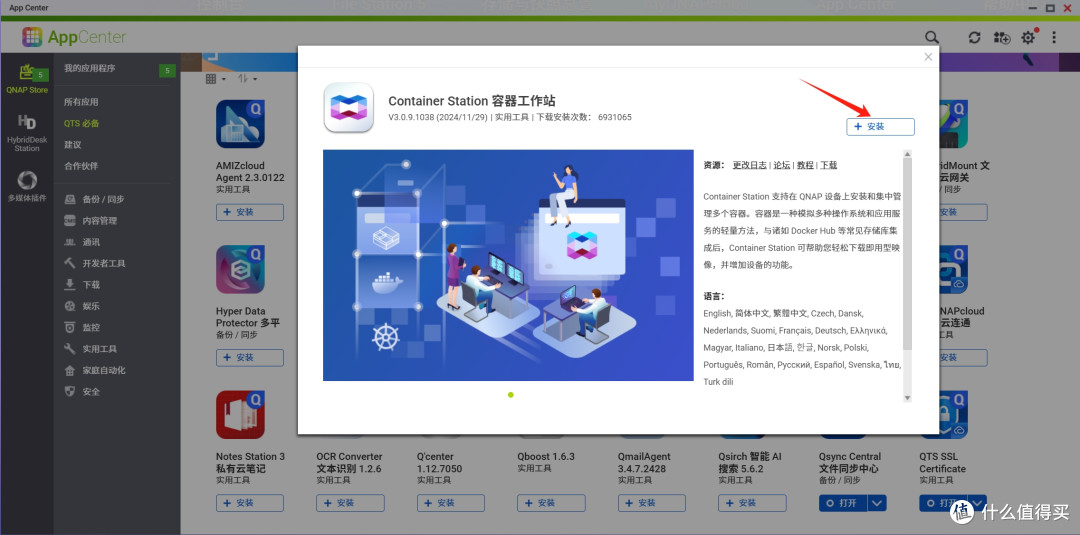Image resolution: width=1080 pixels, height=535 pixels.
Task: Select 多媒体插件 in the sidebar
Action: click(27, 186)
